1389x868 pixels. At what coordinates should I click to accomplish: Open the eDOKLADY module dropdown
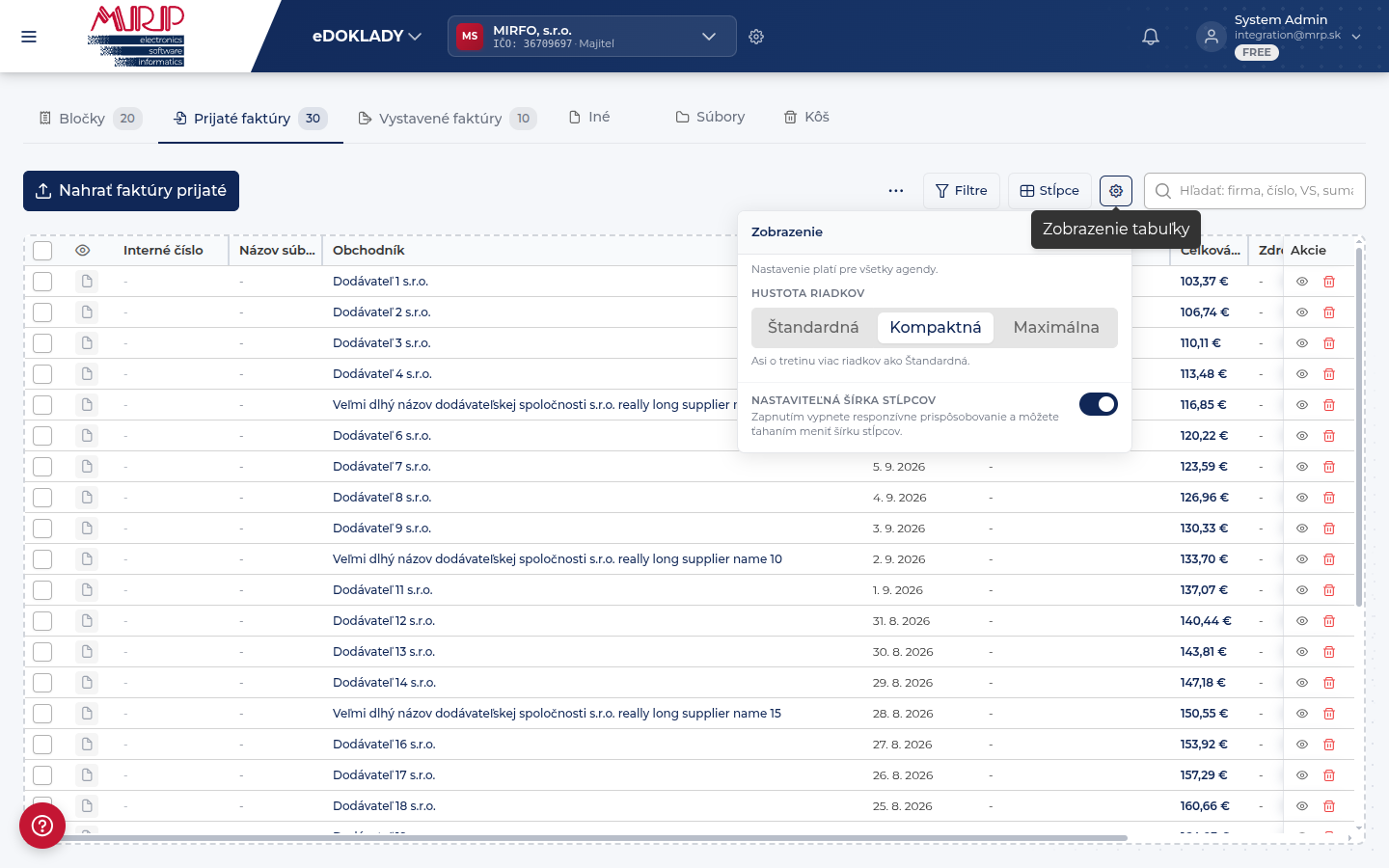tap(368, 37)
